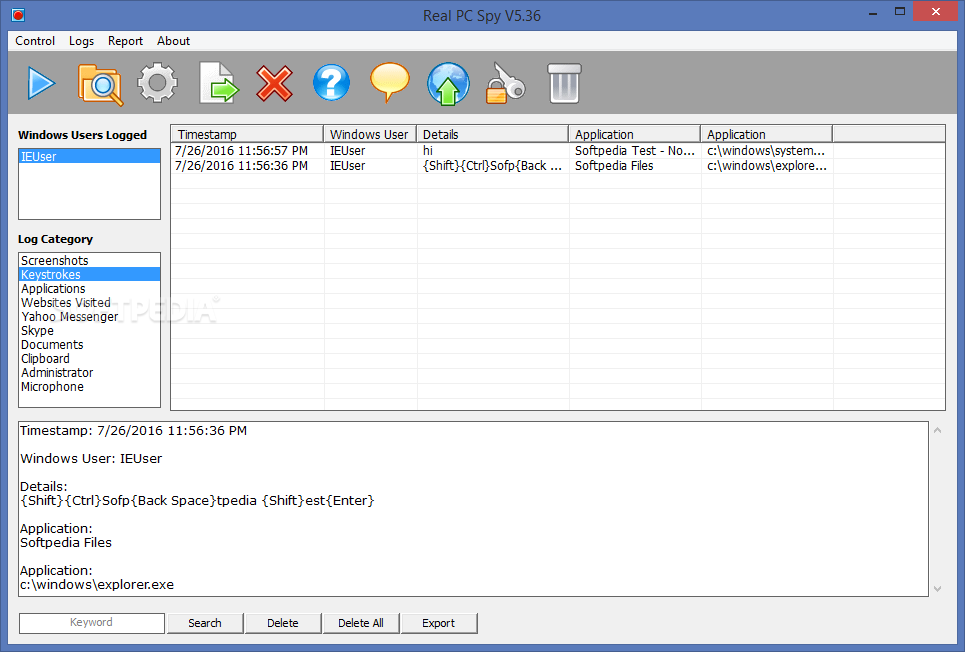Sort by the Timestamp column header
The width and height of the screenshot is (965, 652).
[247, 134]
